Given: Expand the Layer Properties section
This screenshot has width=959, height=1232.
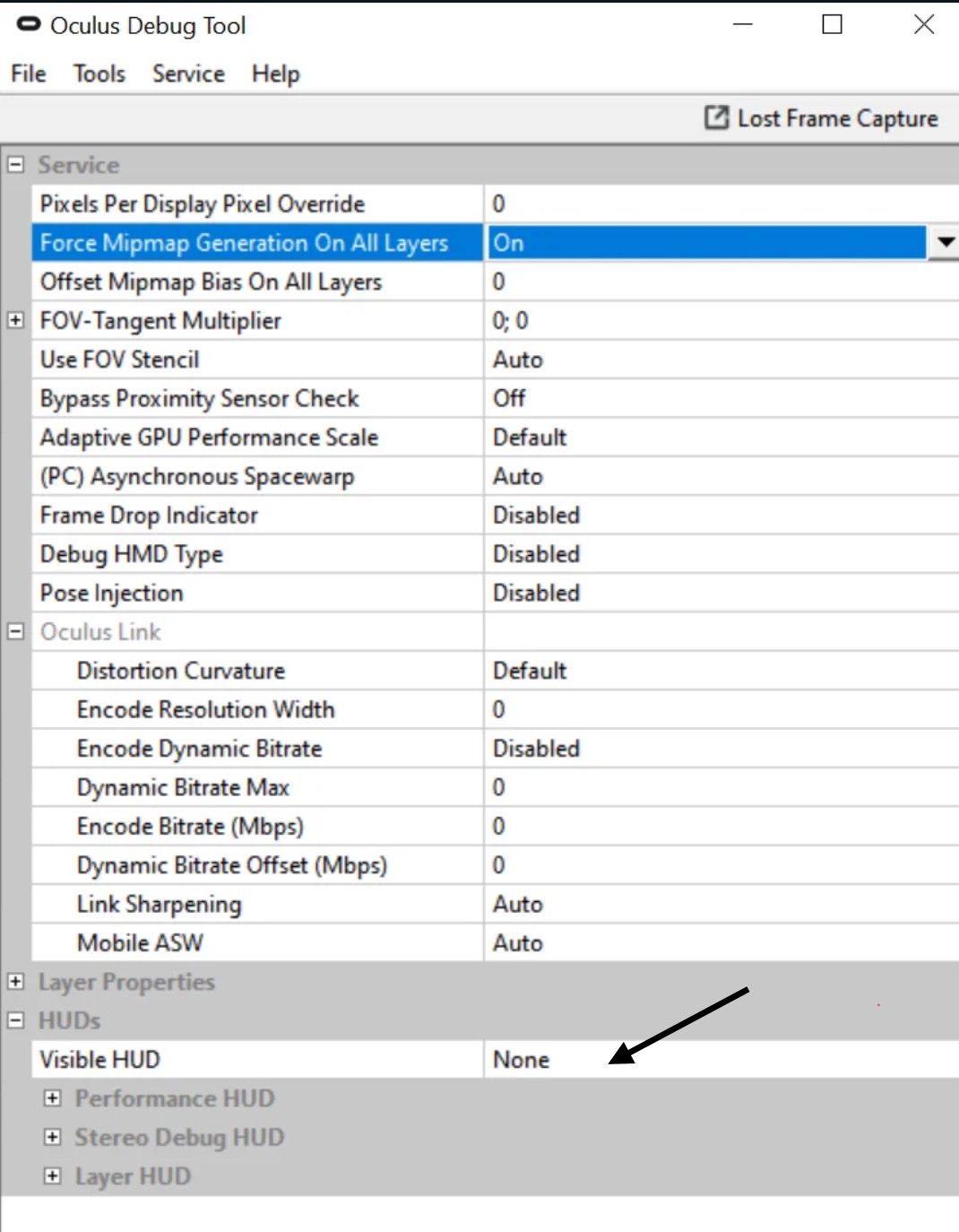Looking at the screenshot, I should (x=15, y=982).
